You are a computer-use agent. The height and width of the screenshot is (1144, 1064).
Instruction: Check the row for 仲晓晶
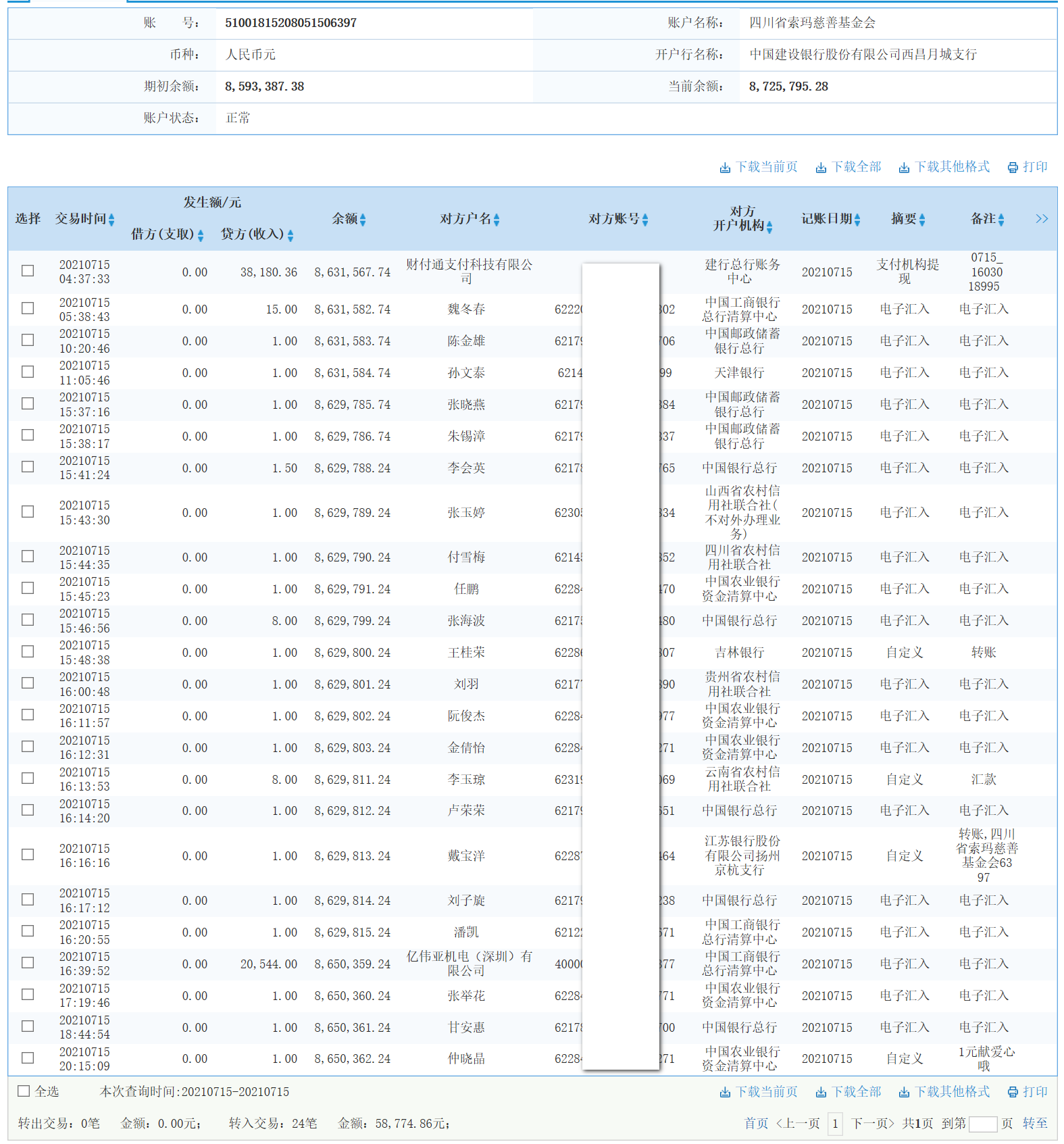[28, 1058]
